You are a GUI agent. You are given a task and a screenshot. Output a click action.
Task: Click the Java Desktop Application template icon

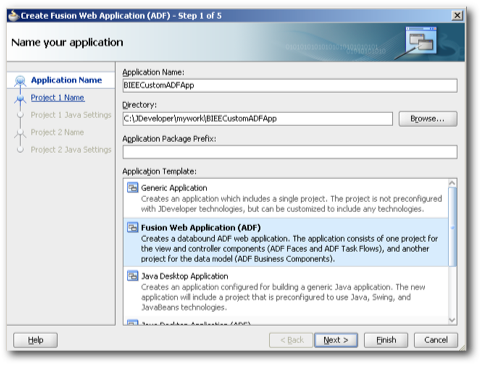pyautogui.click(x=132, y=276)
